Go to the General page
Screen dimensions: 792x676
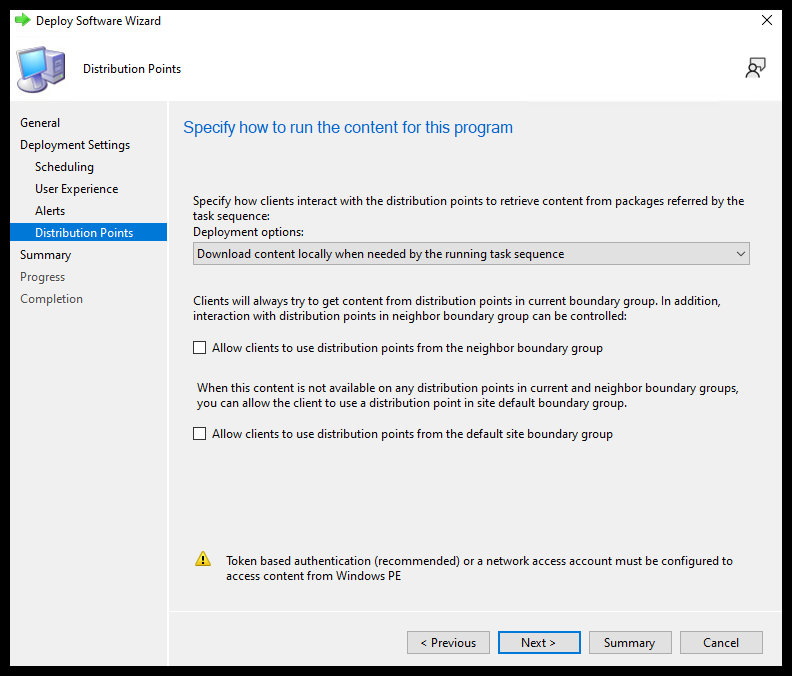[40, 123]
